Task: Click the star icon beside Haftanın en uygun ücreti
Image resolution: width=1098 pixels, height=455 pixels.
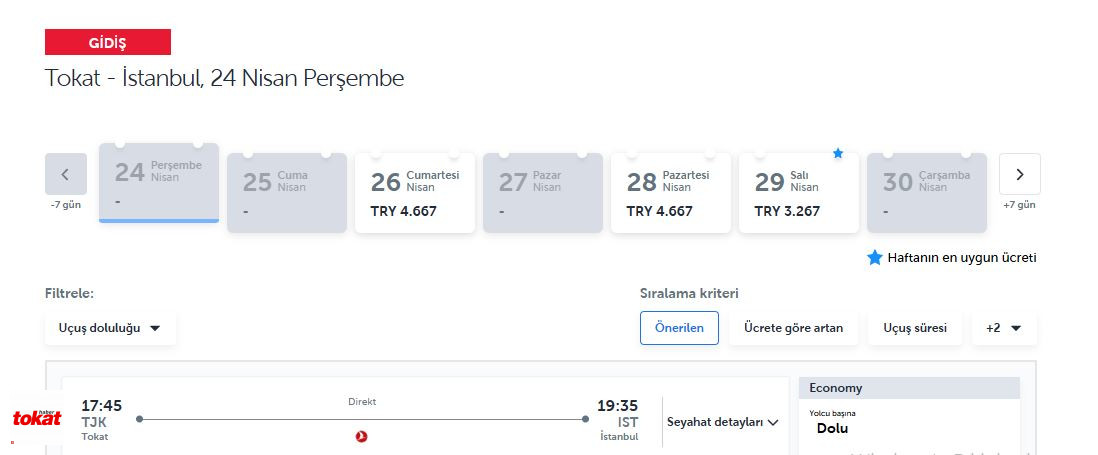Action: coord(875,258)
